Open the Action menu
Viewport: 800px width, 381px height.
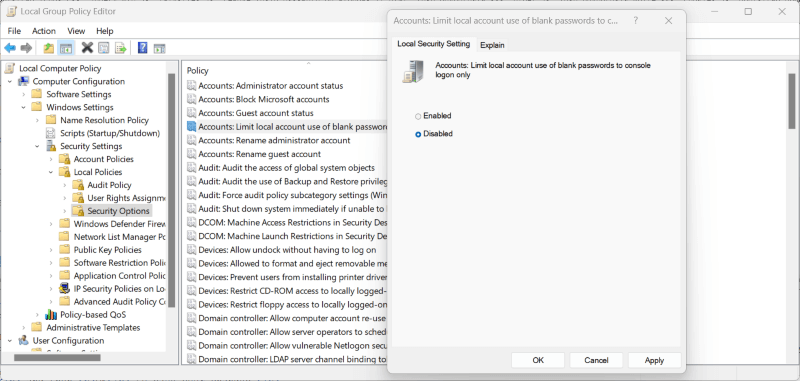pyautogui.click(x=44, y=31)
